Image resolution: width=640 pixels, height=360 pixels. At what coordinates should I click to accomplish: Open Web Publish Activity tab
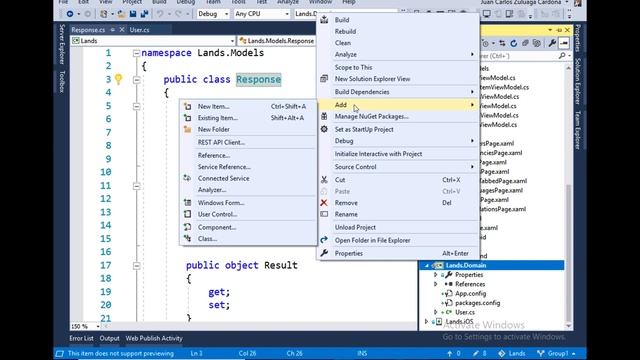pos(154,338)
